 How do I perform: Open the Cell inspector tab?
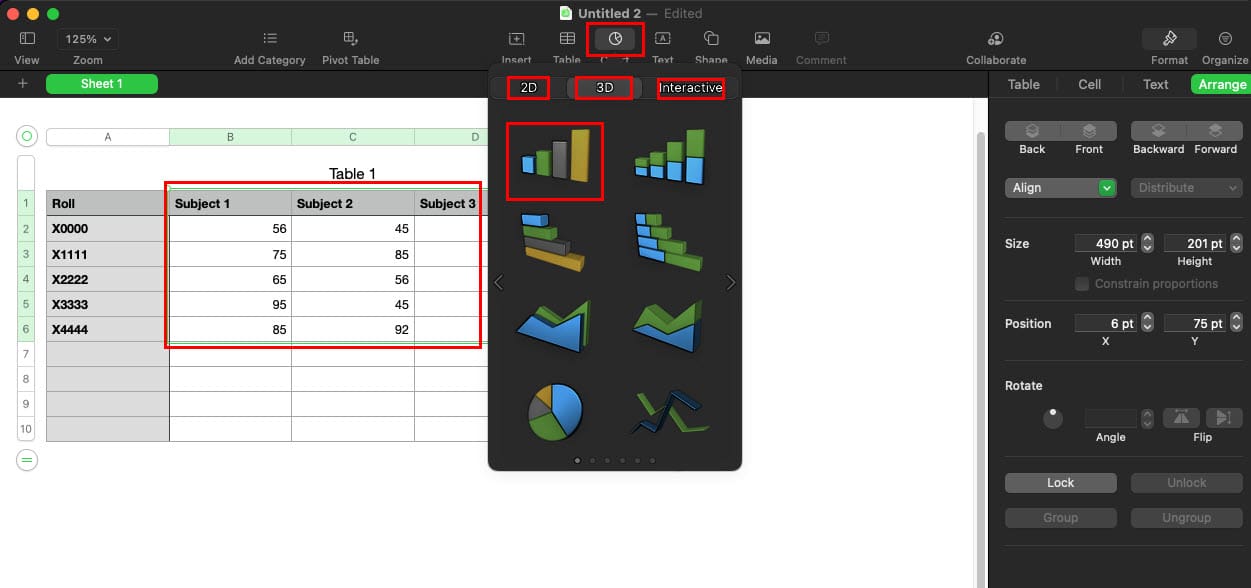pos(1090,84)
